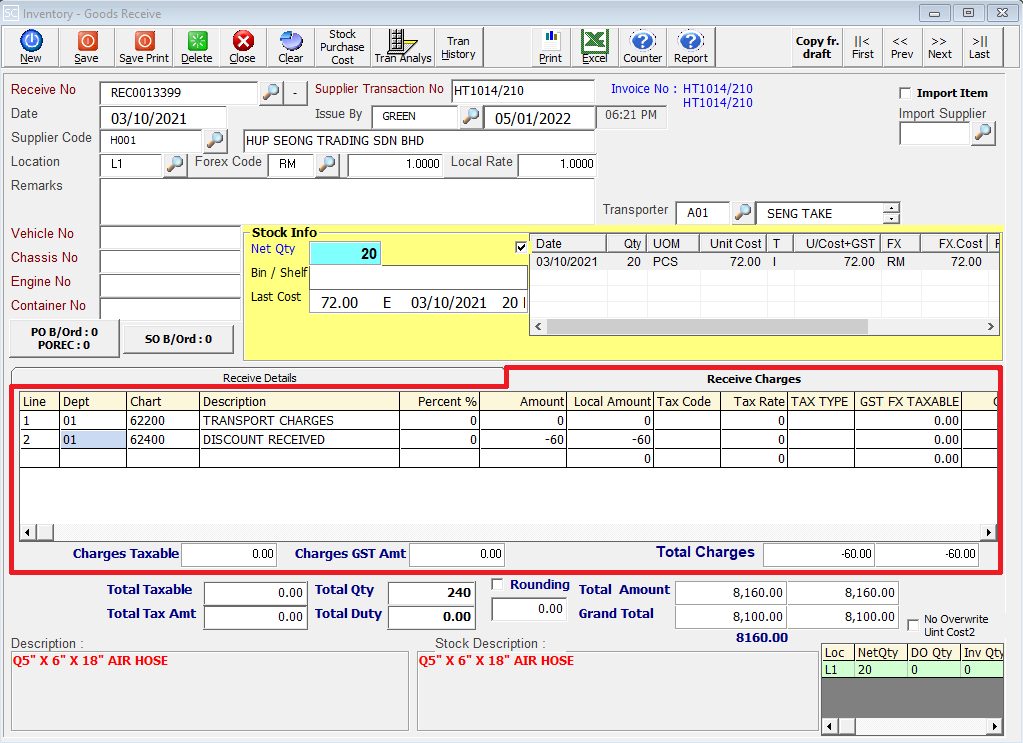Click Chart cell 62400
The width and height of the screenshot is (1023, 743).
coord(162,440)
